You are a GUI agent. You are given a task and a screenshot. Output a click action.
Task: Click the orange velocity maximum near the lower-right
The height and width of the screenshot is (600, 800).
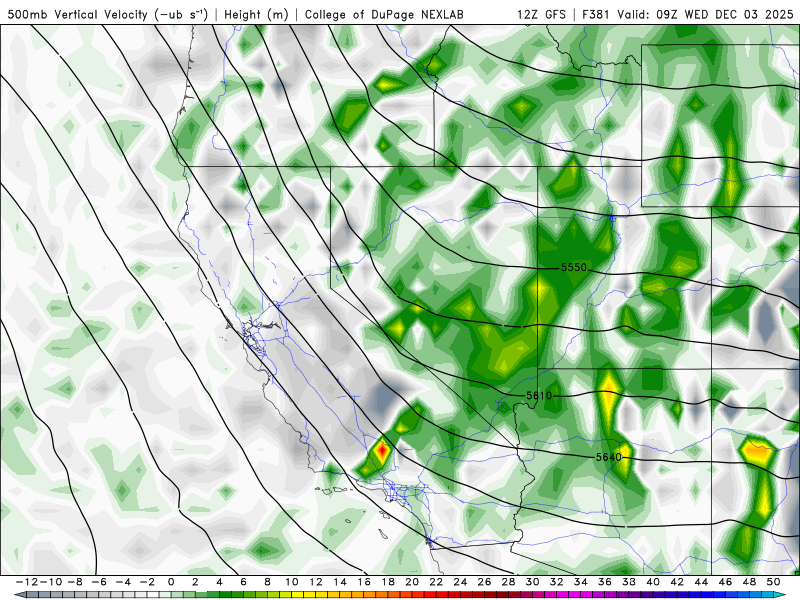[759, 452]
